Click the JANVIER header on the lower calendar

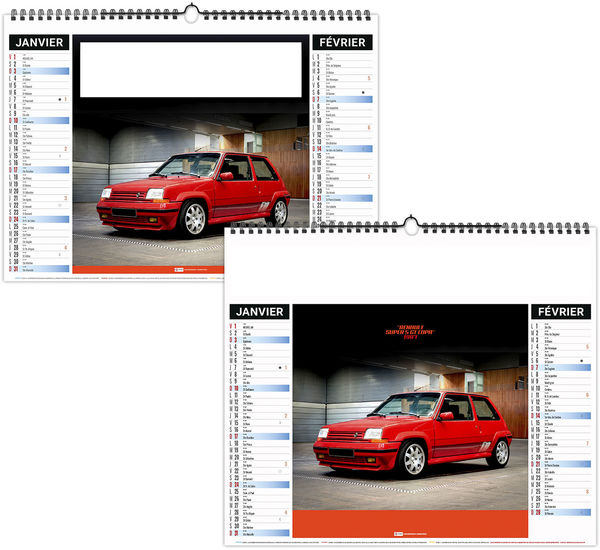[x=259, y=312]
